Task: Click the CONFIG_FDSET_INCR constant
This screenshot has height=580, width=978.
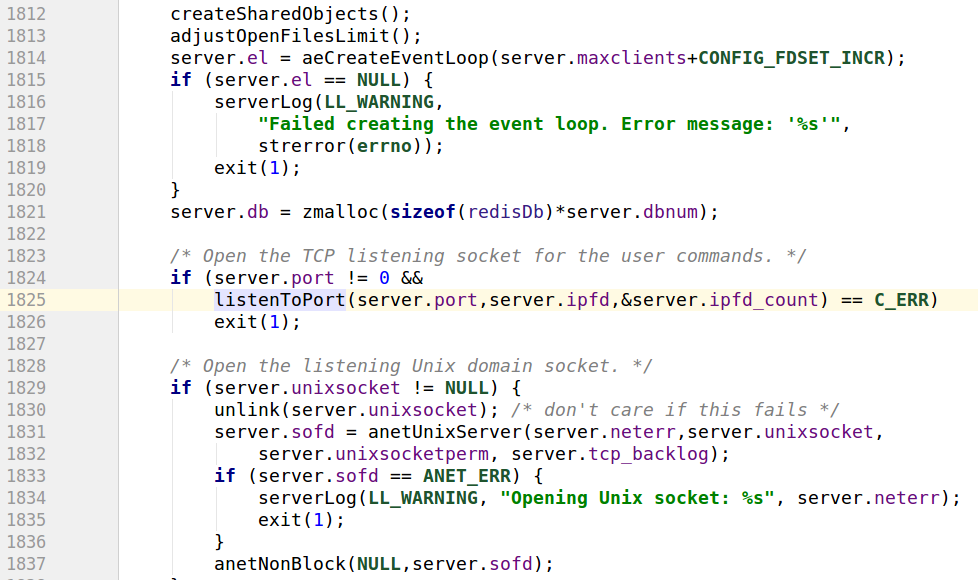Action: 792,58
